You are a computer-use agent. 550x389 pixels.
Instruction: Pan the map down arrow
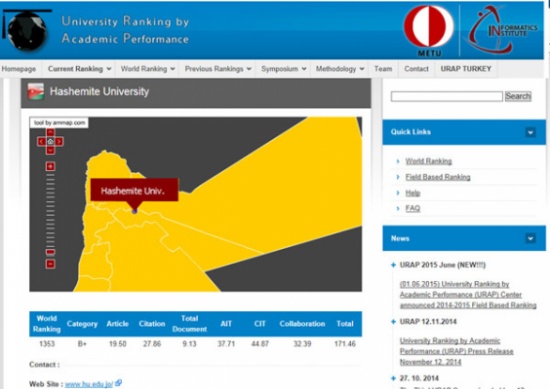click(x=51, y=150)
